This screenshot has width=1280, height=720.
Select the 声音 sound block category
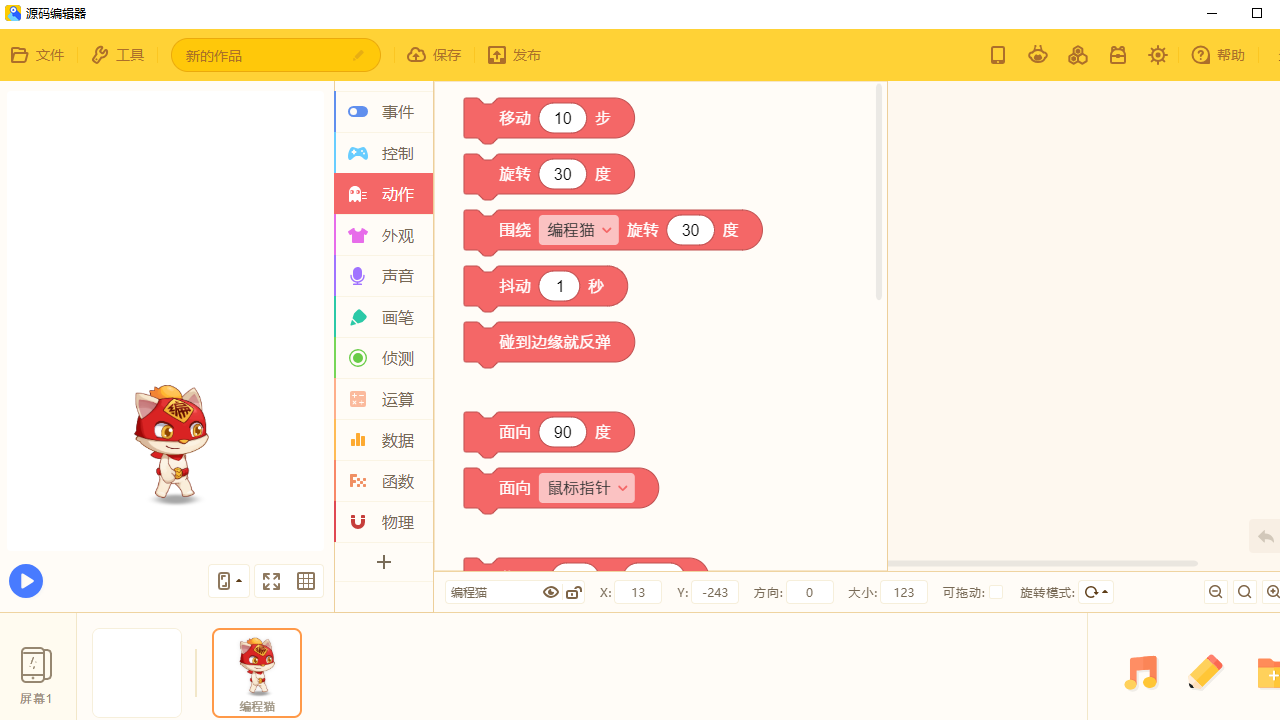383,276
